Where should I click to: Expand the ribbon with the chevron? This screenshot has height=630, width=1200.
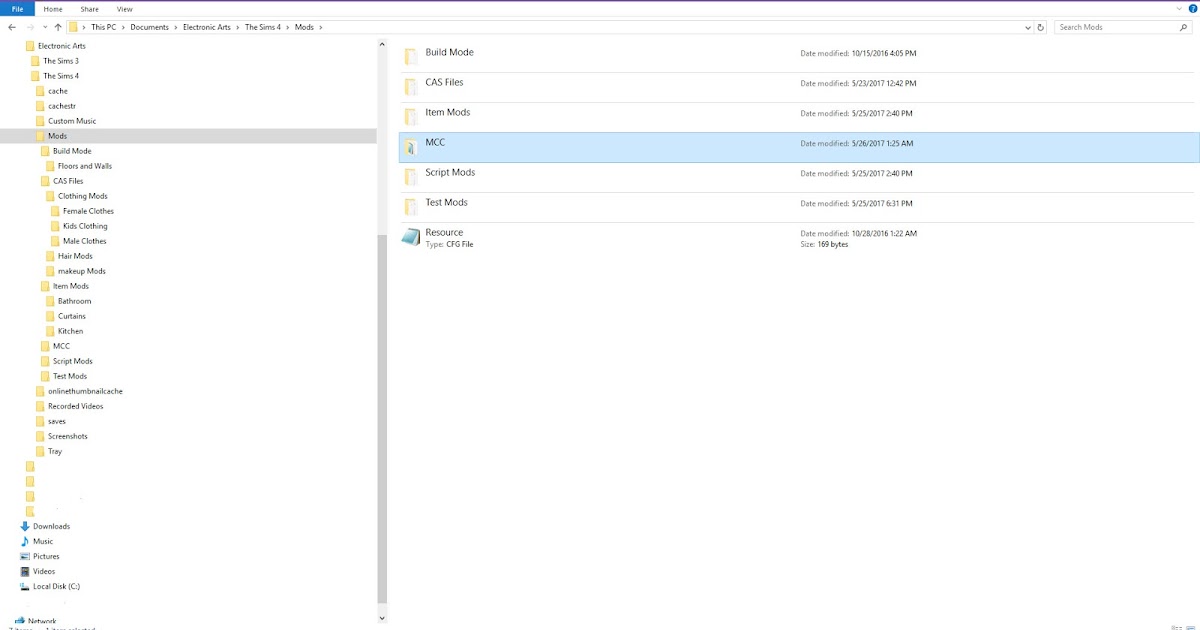click(1178, 8)
